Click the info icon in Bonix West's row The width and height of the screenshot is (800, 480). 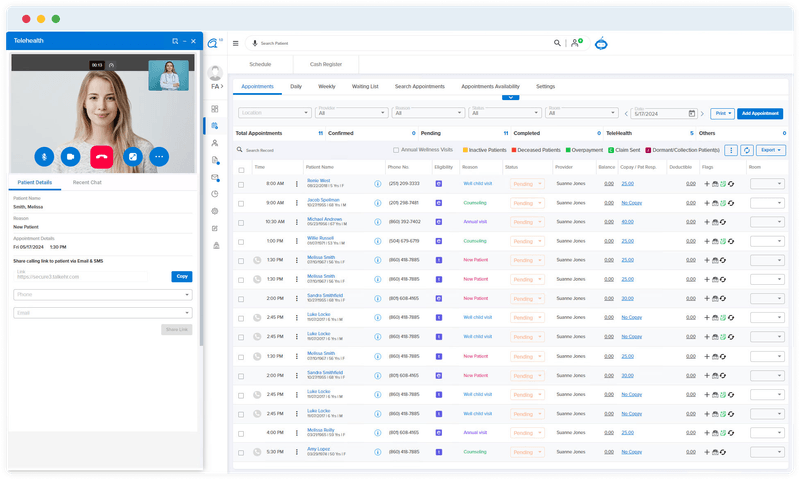tap(377, 184)
